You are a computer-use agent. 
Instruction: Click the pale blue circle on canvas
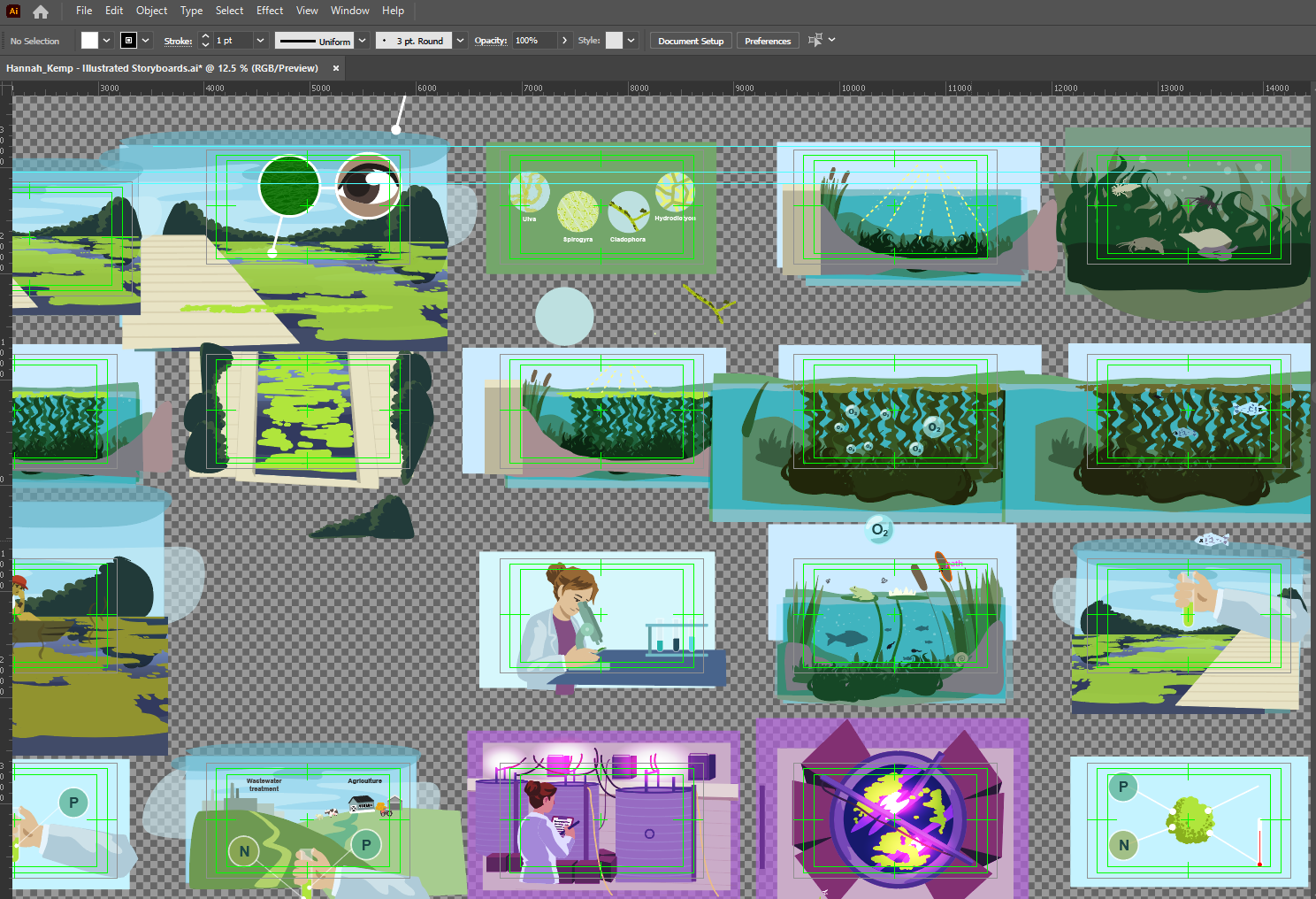click(x=564, y=316)
